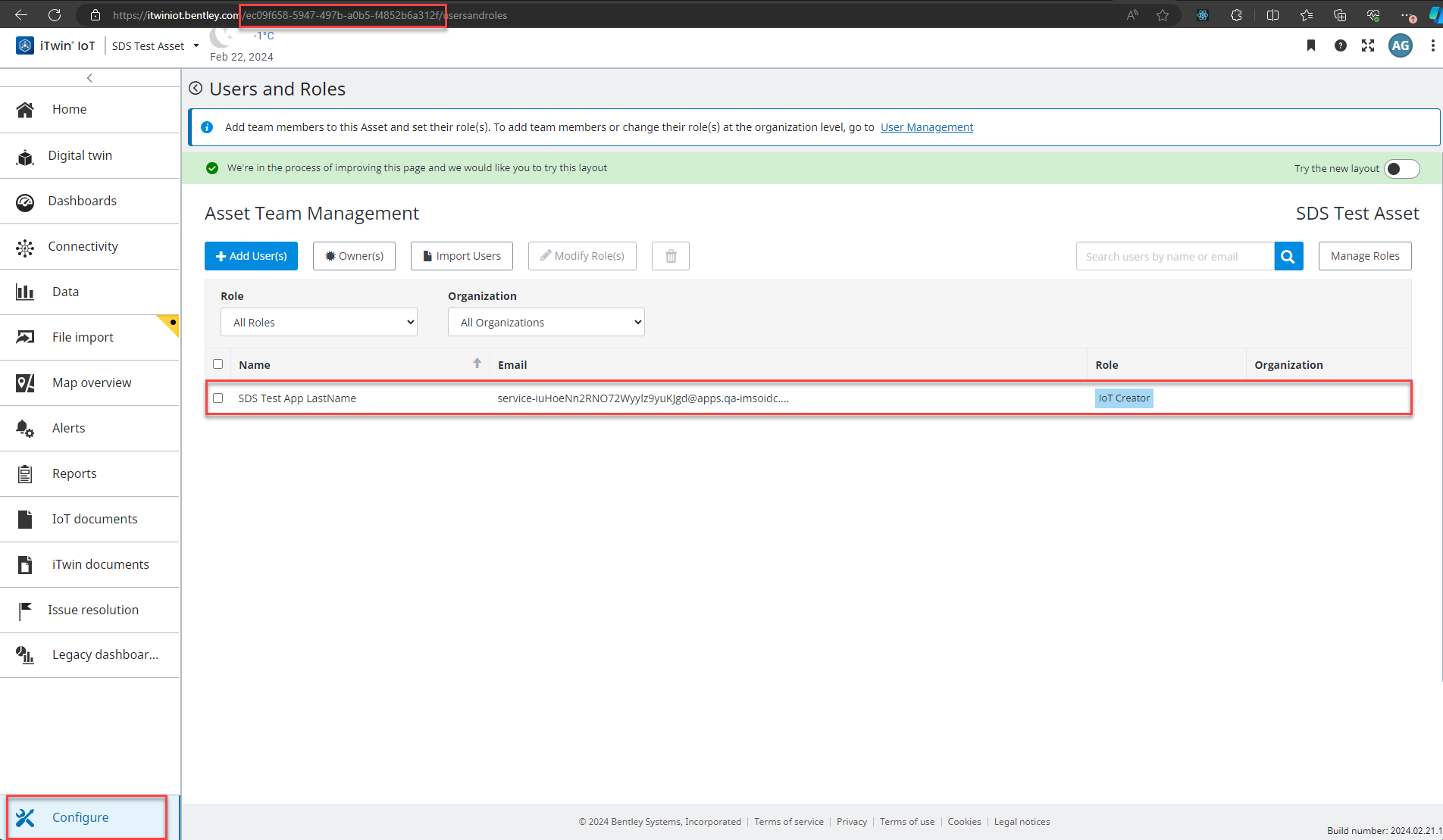This screenshot has height=840, width=1443.
Task: Click the trash delete icon button
Action: pos(670,256)
